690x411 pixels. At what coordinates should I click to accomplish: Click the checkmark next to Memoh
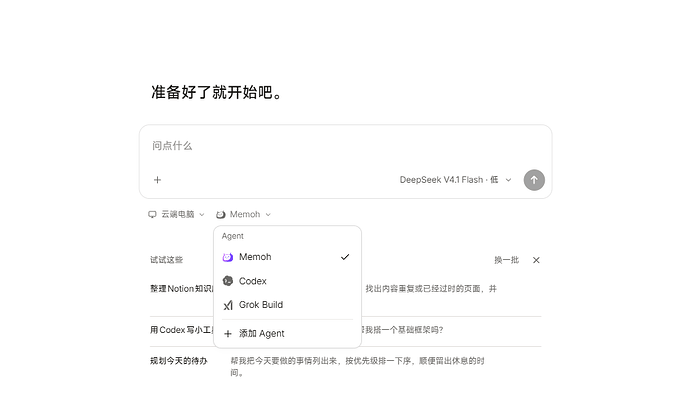pyautogui.click(x=345, y=257)
